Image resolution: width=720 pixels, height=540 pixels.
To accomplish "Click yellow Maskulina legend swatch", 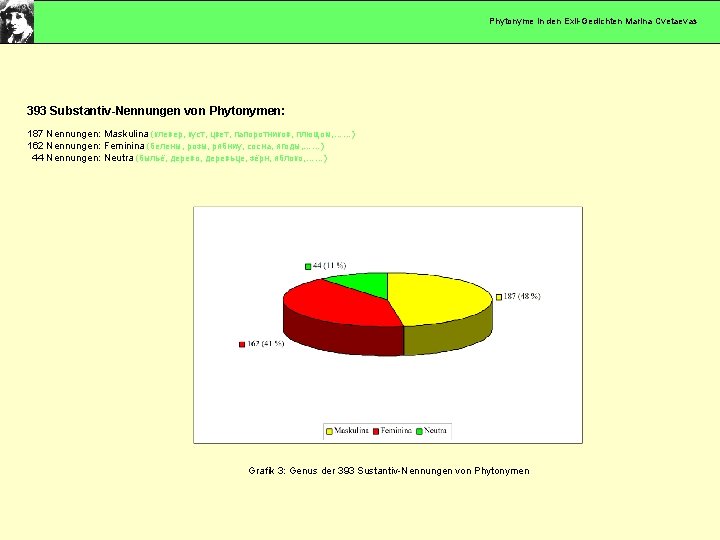I will (329, 431).
